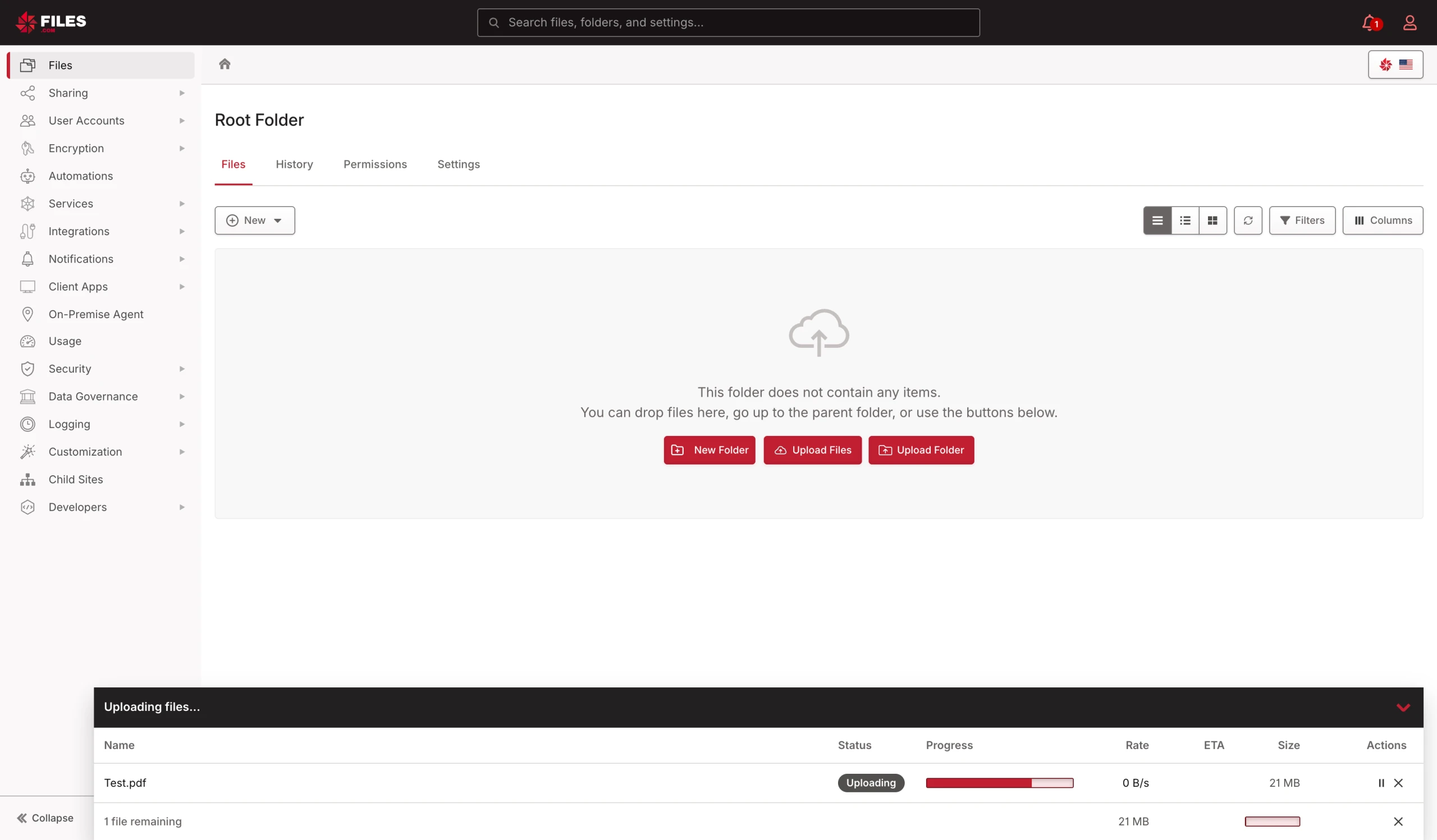Click the red New Folder button

click(710, 450)
